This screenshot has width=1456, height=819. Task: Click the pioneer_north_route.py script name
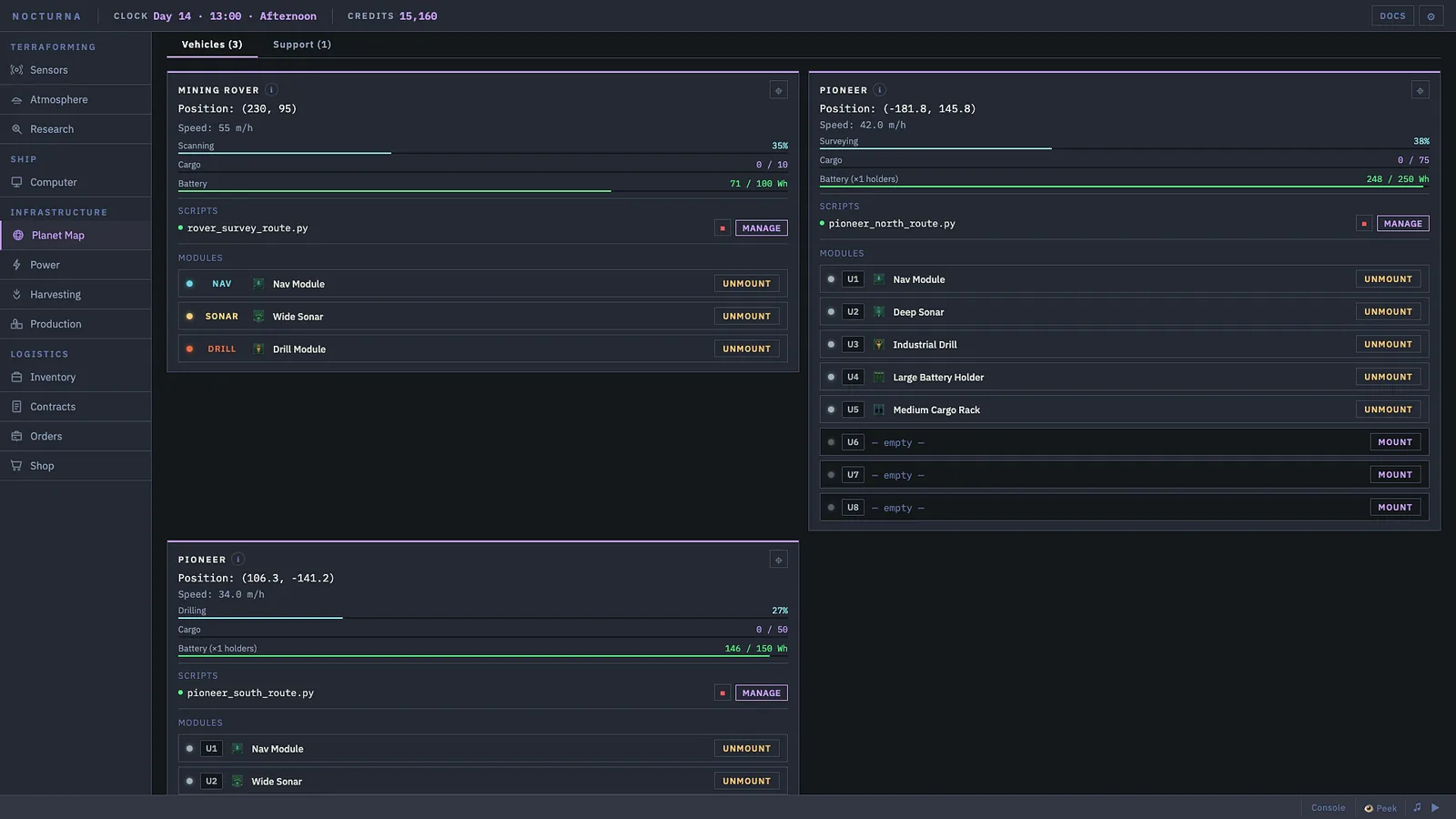tap(892, 224)
